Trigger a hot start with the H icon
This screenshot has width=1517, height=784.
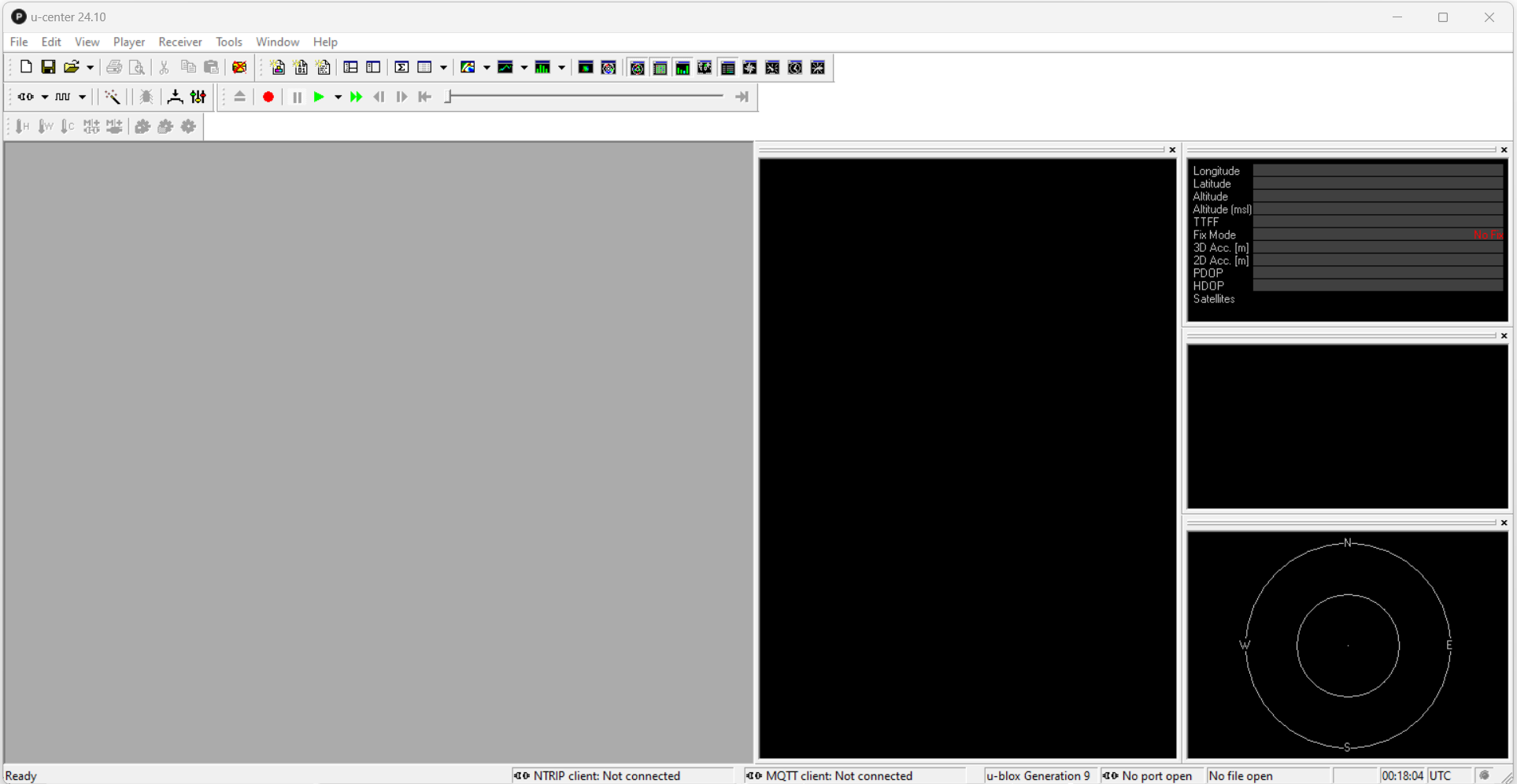click(x=21, y=126)
